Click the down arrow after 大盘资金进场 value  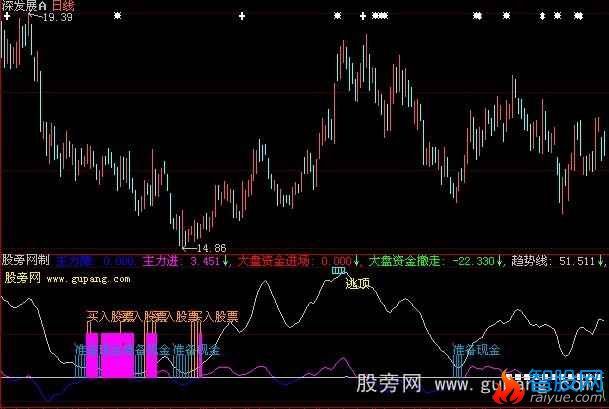(x=356, y=261)
